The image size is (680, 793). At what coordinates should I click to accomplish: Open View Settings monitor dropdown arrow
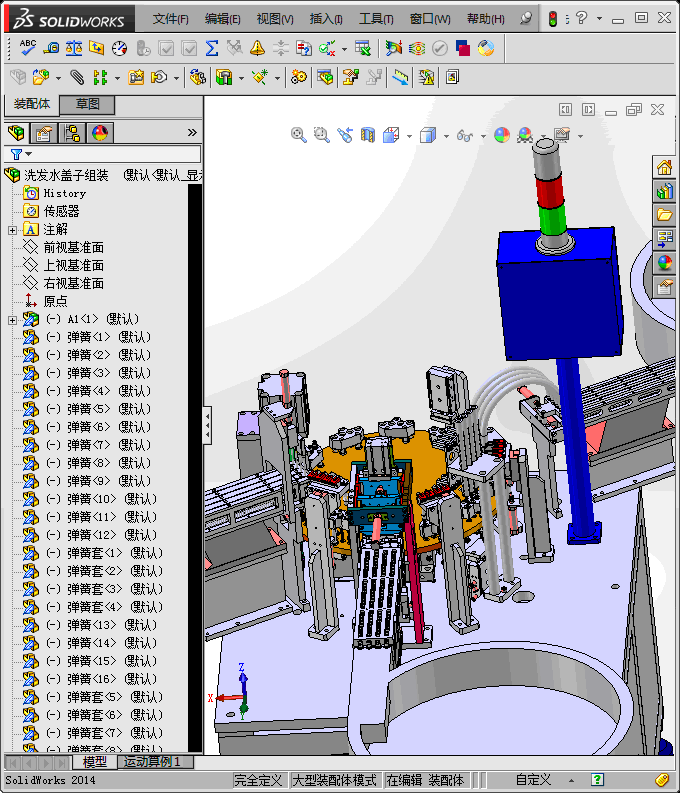point(580,136)
